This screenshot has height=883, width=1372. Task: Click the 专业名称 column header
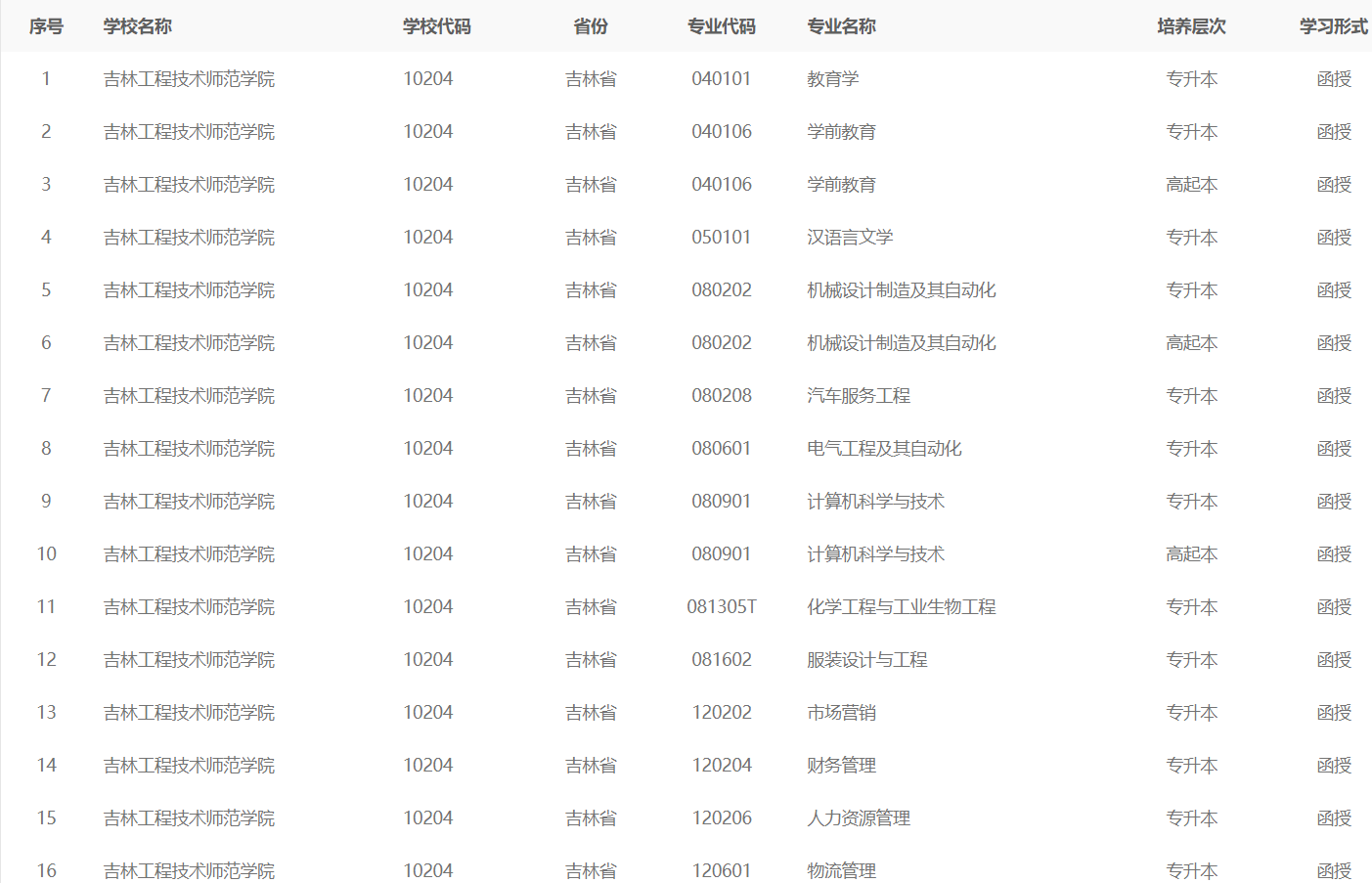(841, 26)
